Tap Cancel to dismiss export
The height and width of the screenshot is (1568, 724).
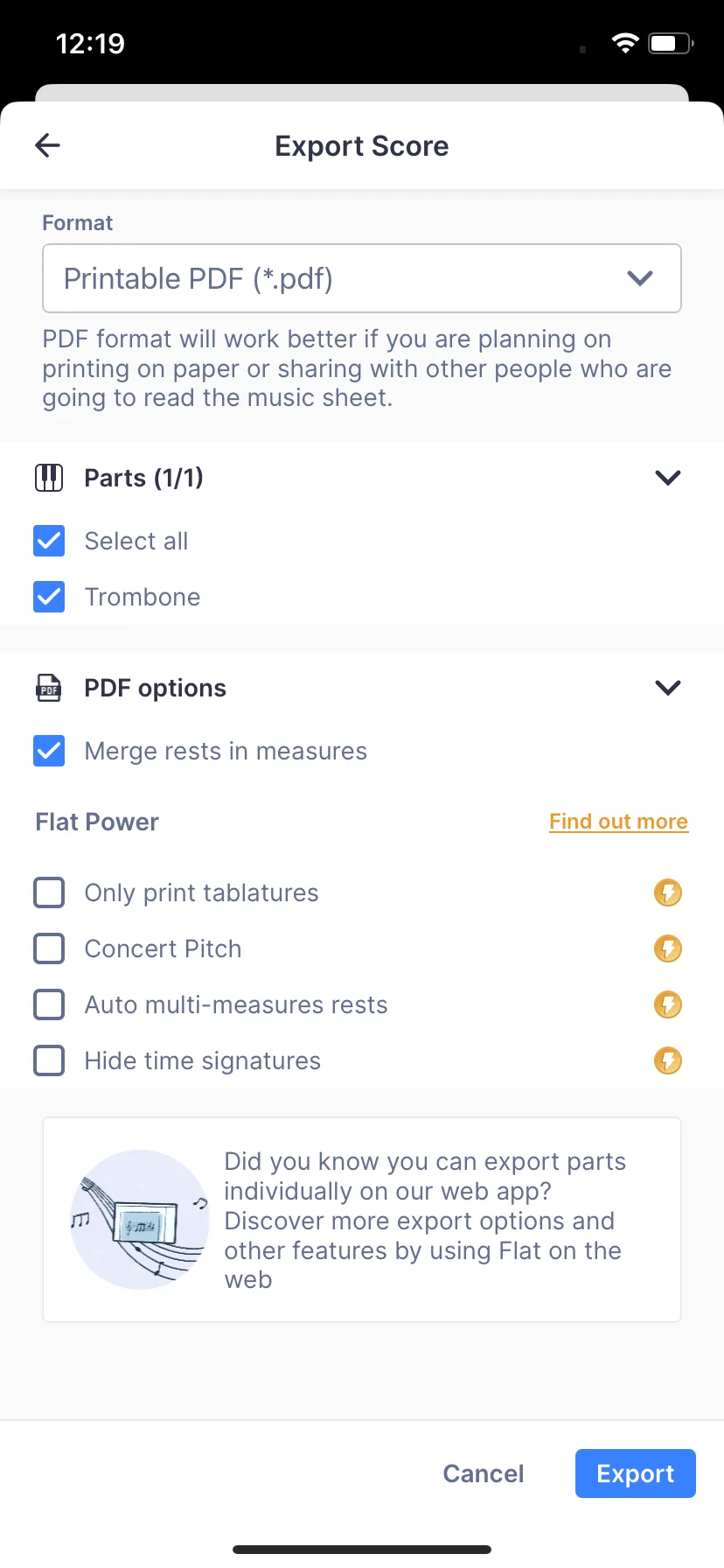[484, 1473]
